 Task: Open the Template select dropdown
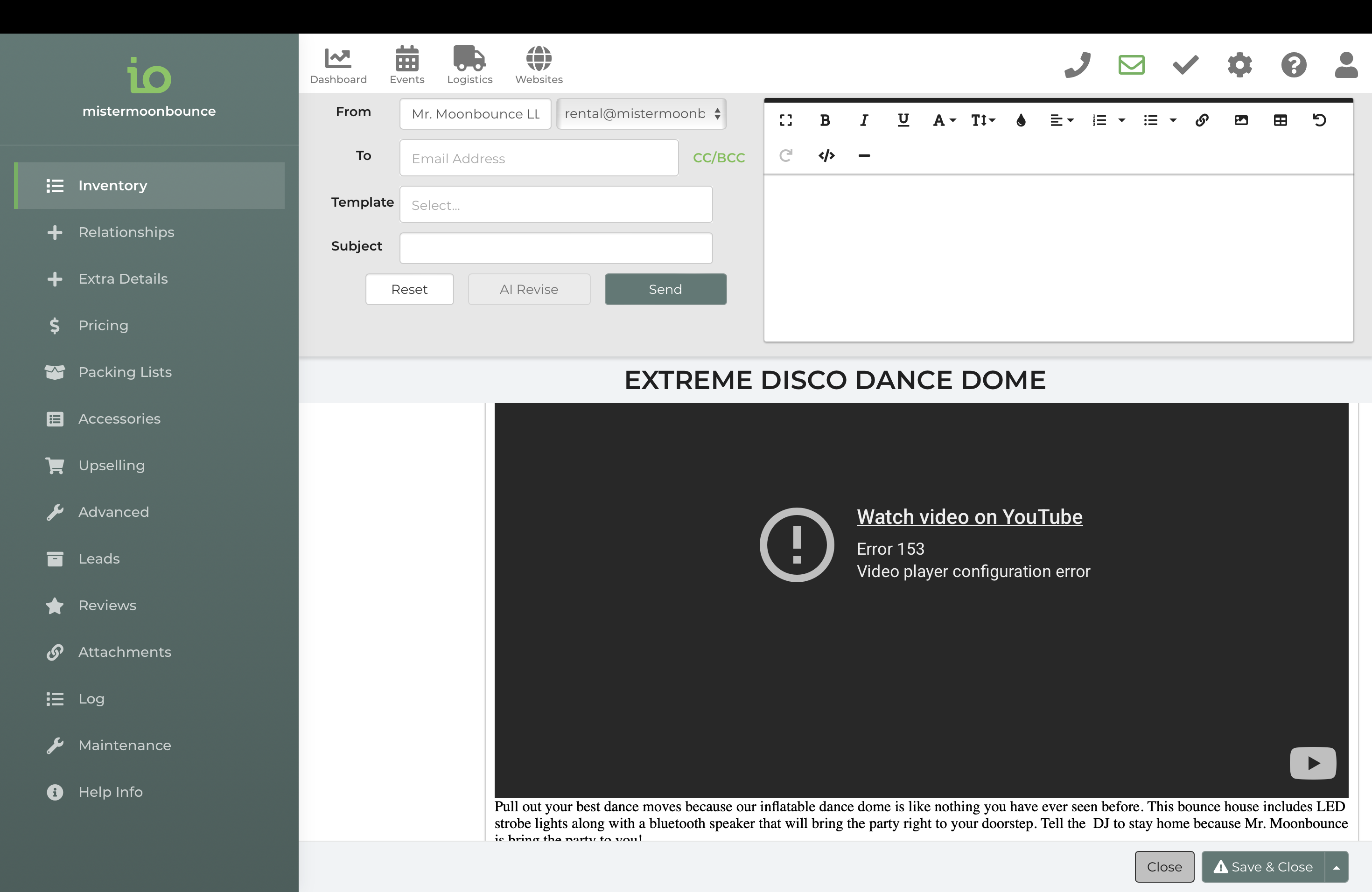point(556,204)
